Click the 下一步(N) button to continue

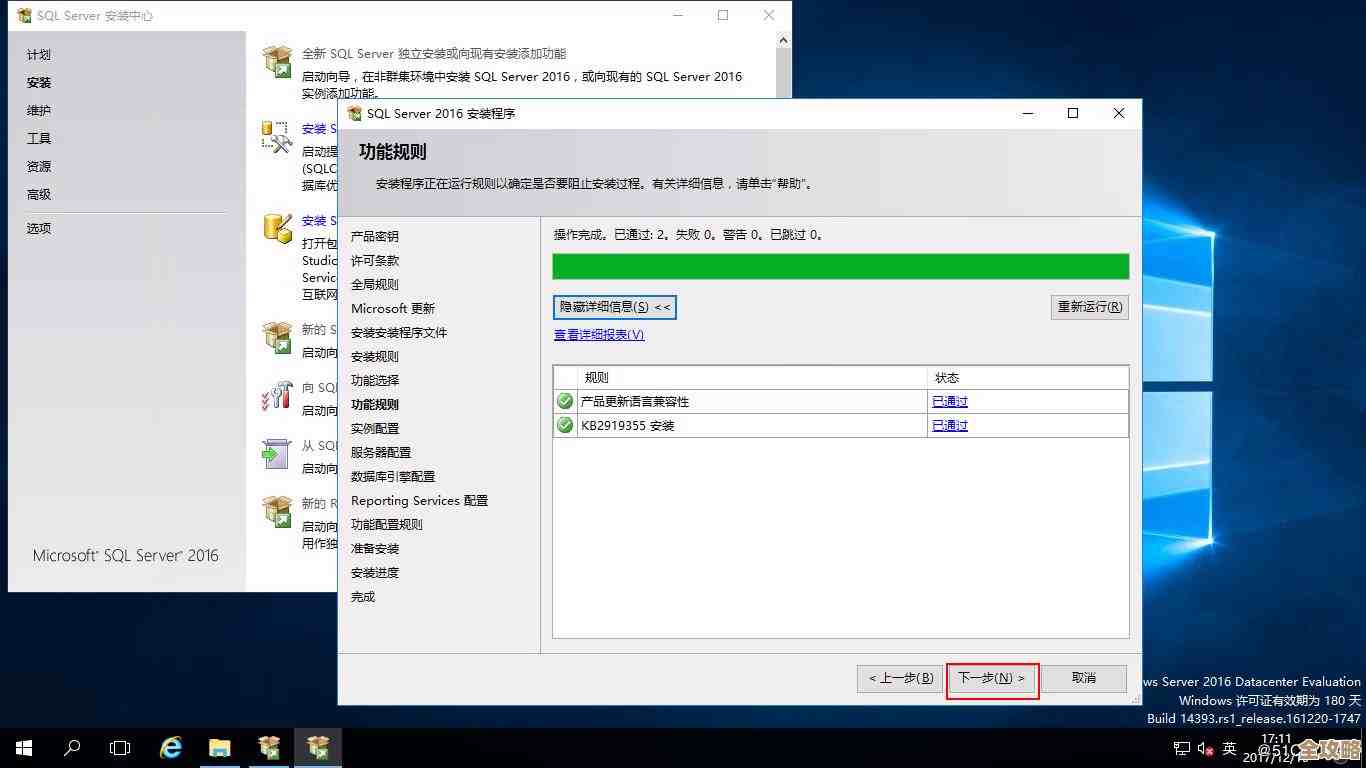tap(991, 678)
